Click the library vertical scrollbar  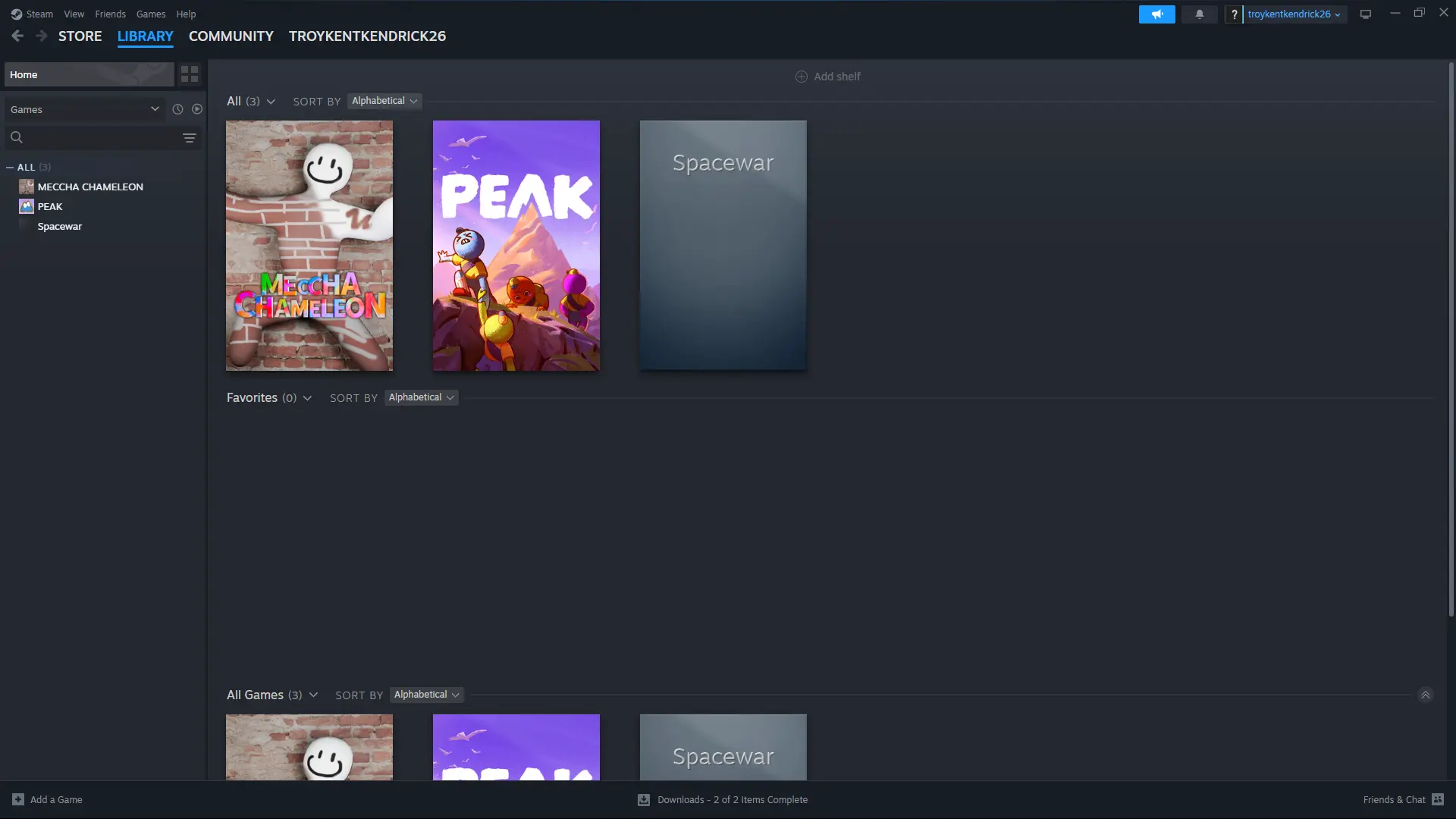[x=1451, y=339]
